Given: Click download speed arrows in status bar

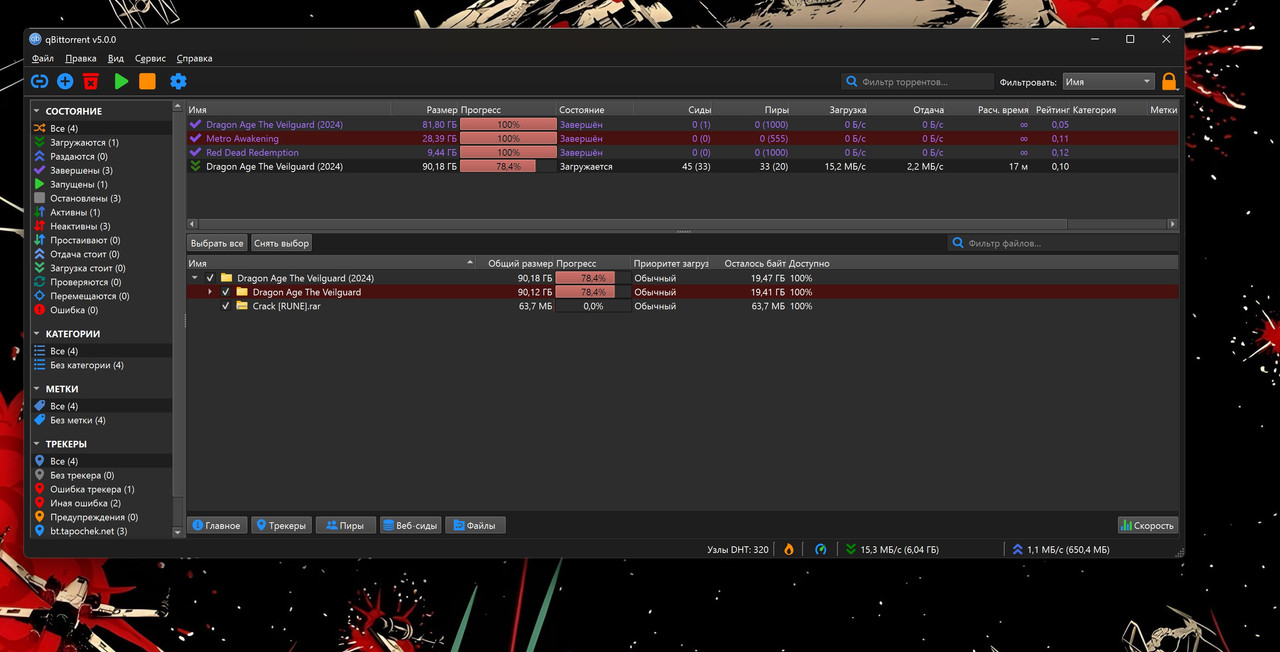Looking at the screenshot, I should tap(851, 549).
